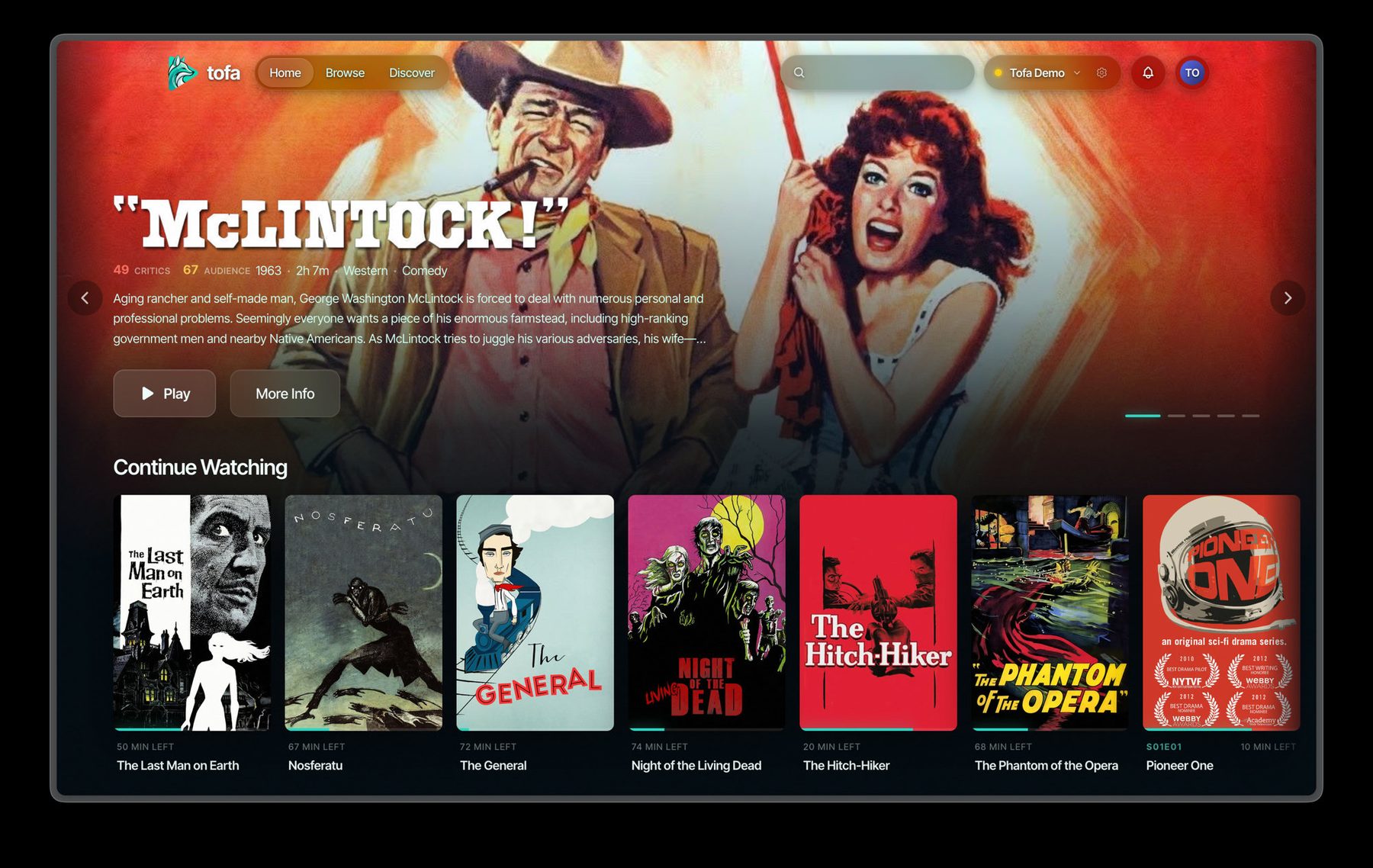Click the tofa fox logo icon
The image size is (1373, 868).
point(182,72)
